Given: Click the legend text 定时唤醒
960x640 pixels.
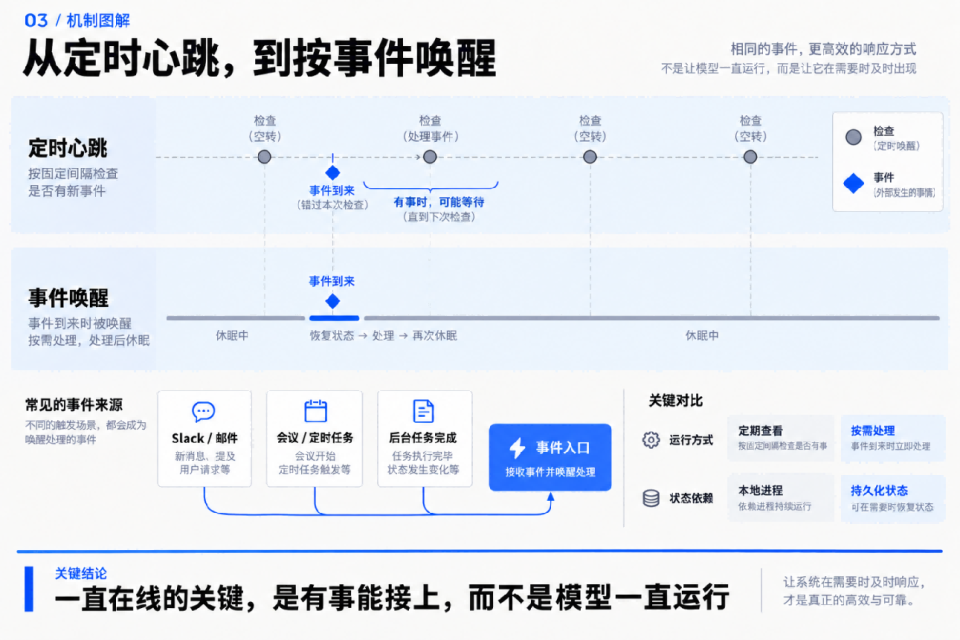Looking at the screenshot, I should [x=896, y=146].
